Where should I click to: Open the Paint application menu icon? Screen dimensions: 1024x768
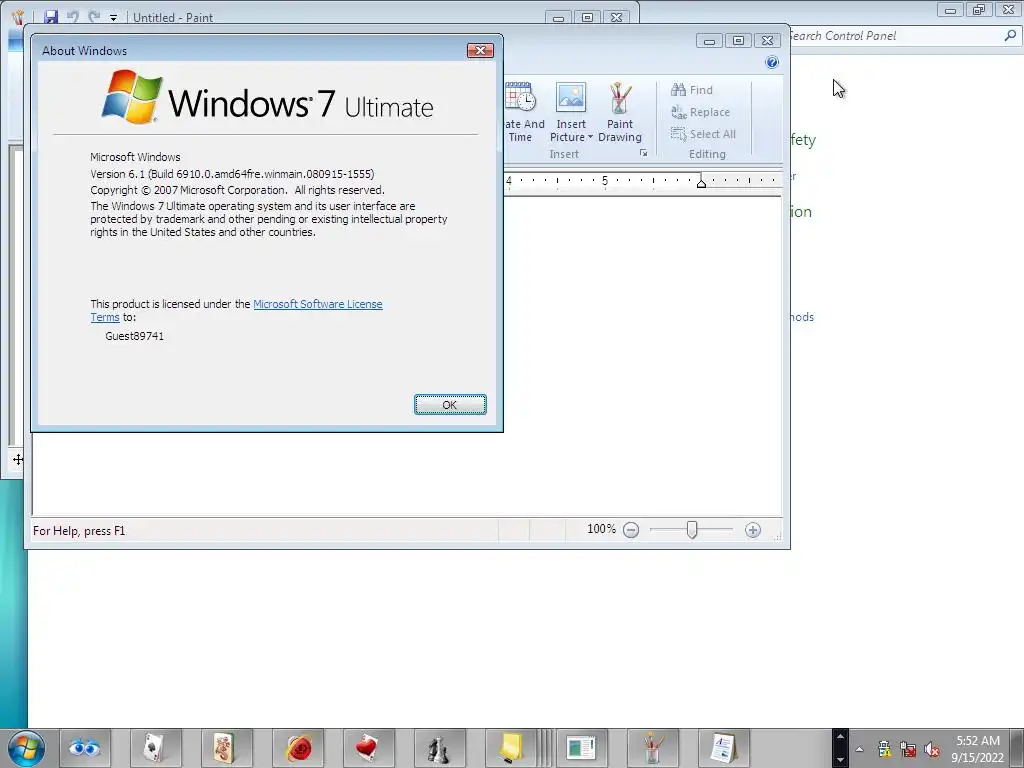click(x=18, y=17)
